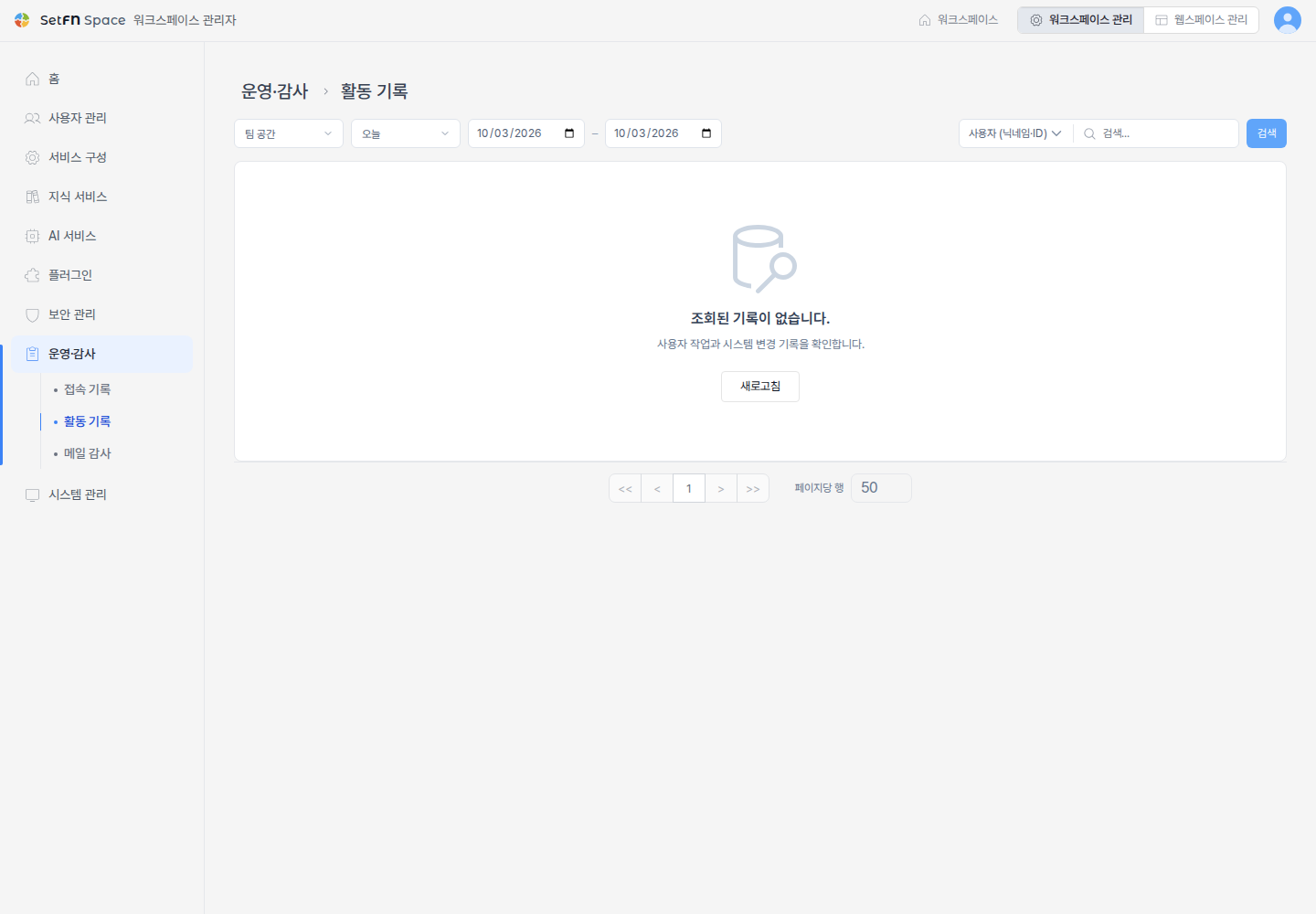Go to first page with << button
The height and width of the screenshot is (914, 1316).
[x=625, y=488]
